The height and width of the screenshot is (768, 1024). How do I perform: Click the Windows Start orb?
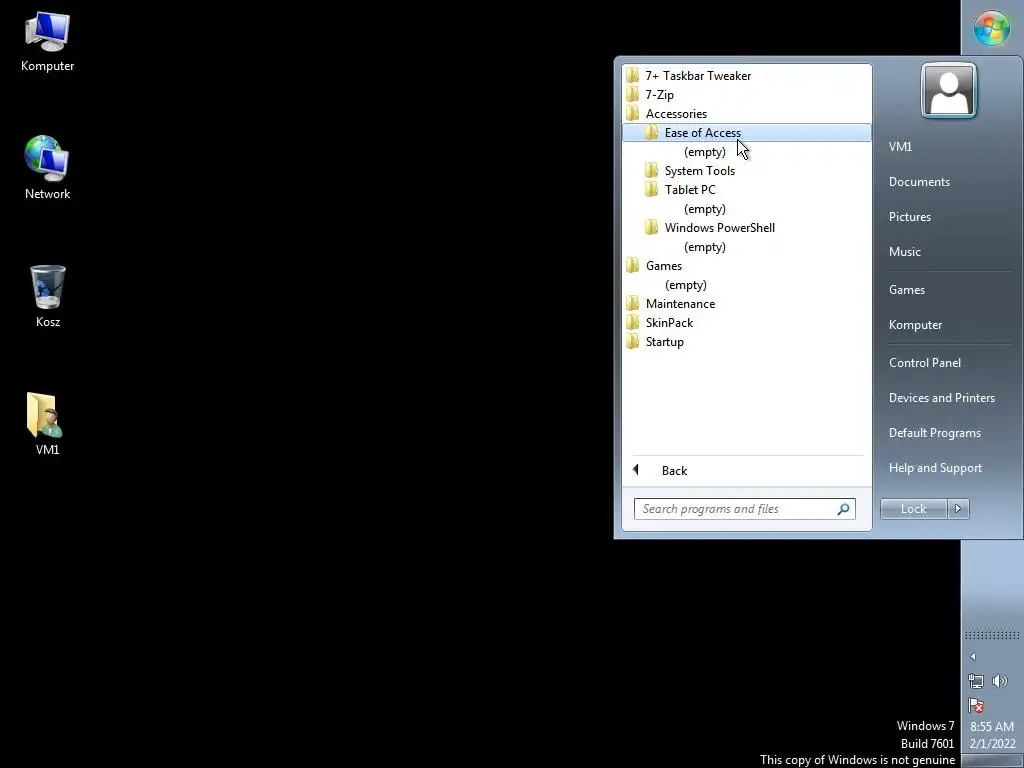click(x=991, y=28)
